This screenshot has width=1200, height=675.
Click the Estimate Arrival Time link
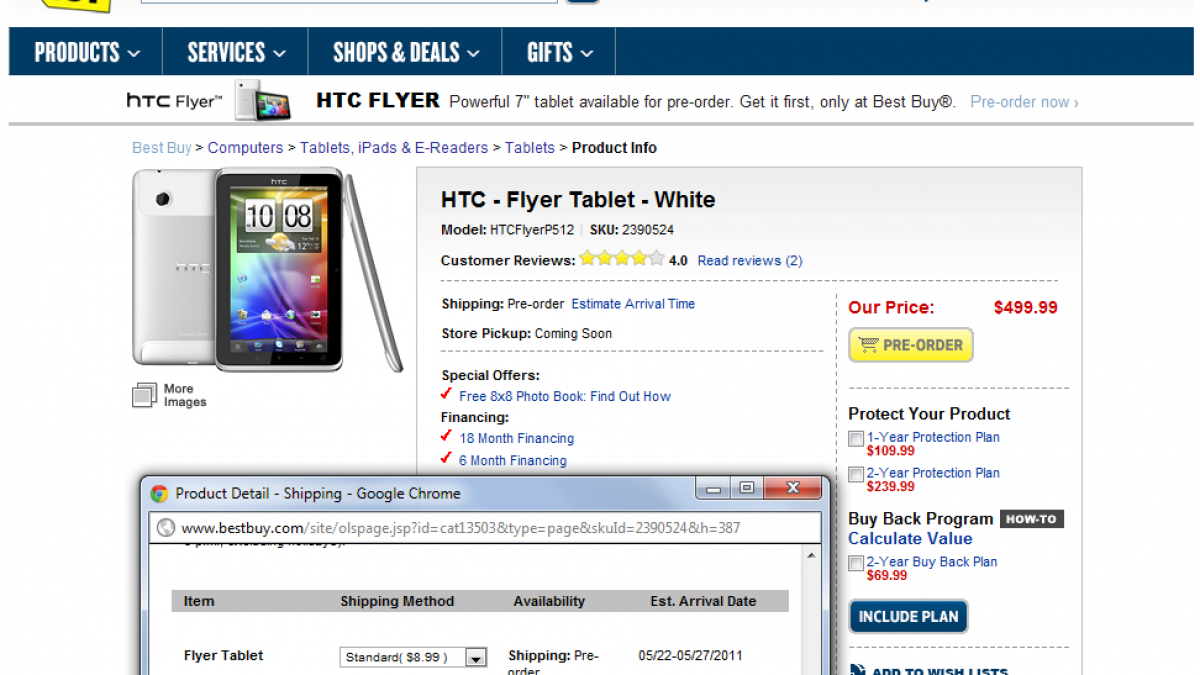(x=633, y=304)
